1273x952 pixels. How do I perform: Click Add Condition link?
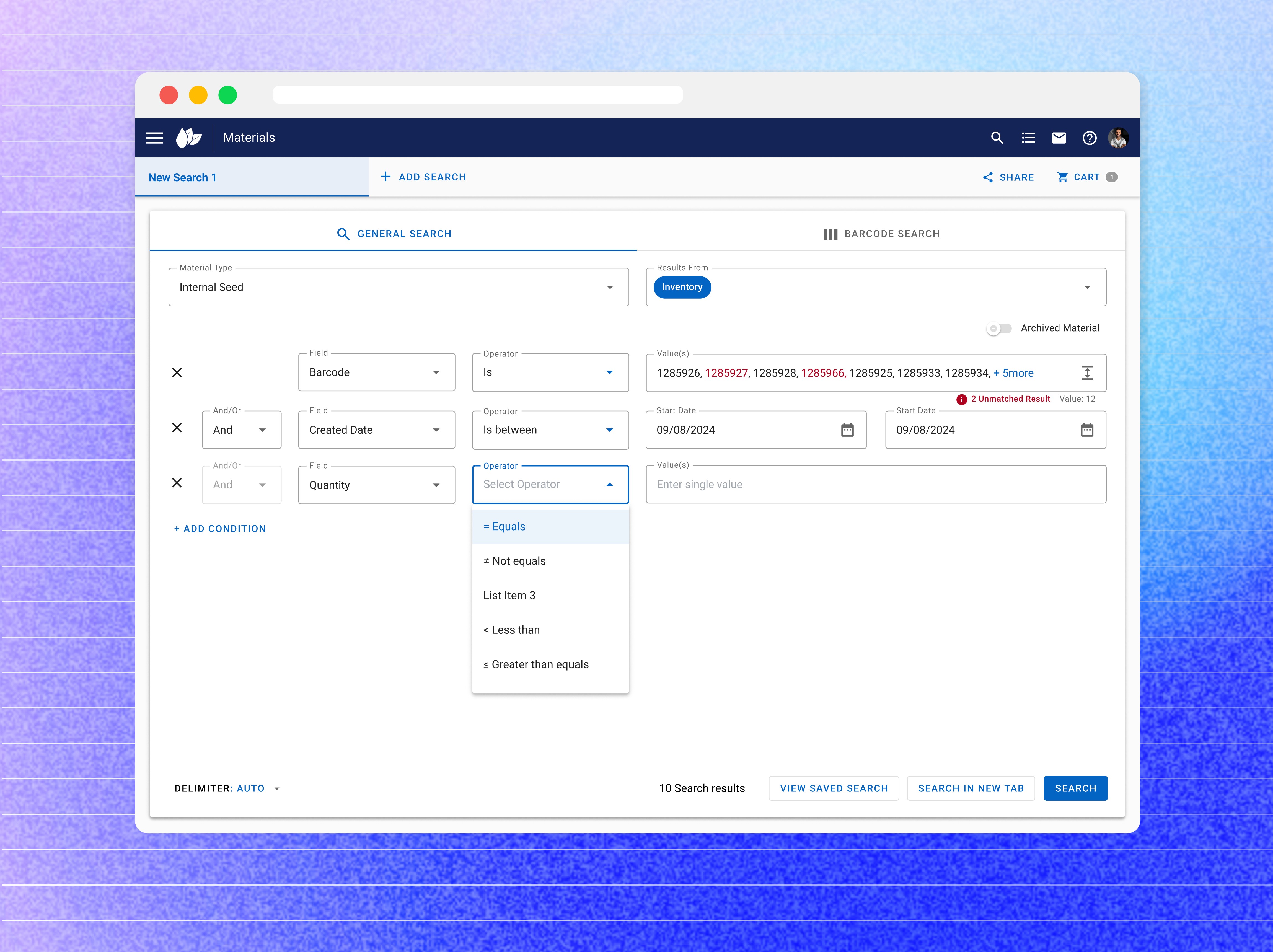point(220,528)
